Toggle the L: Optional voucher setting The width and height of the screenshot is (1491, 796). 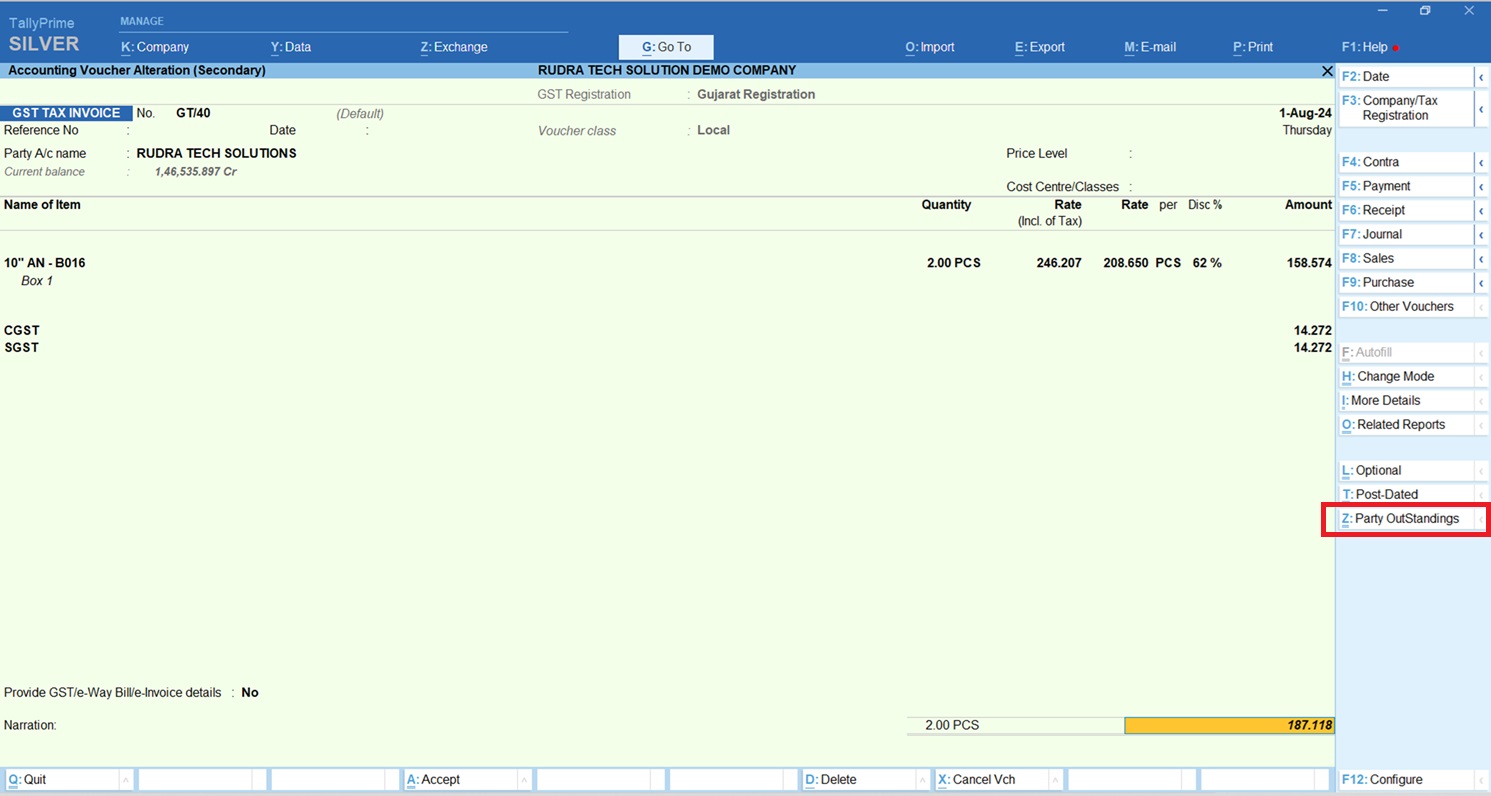pyautogui.click(x=1405, y=471)
